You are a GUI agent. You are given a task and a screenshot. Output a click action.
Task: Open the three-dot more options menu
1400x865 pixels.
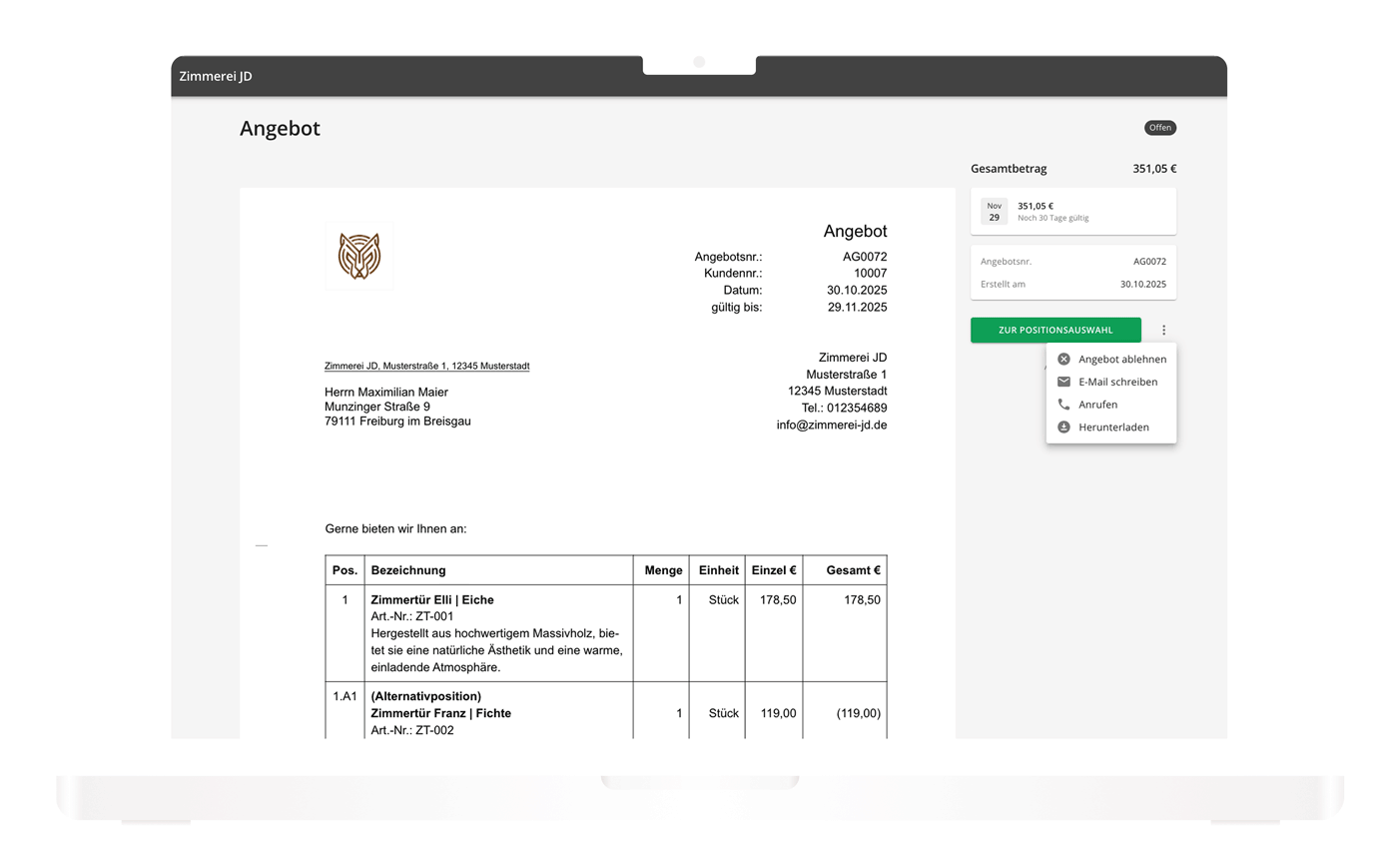[1163, 330]
